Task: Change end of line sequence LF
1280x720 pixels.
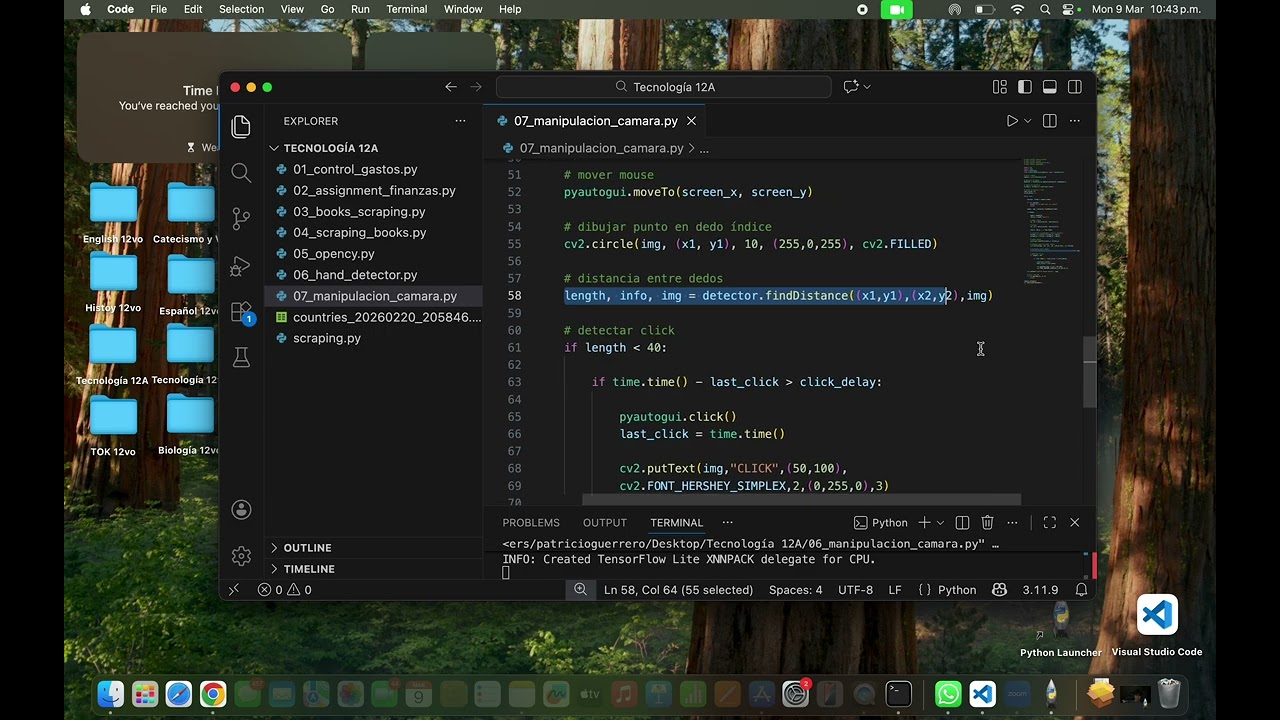Action: coord(895,590)
